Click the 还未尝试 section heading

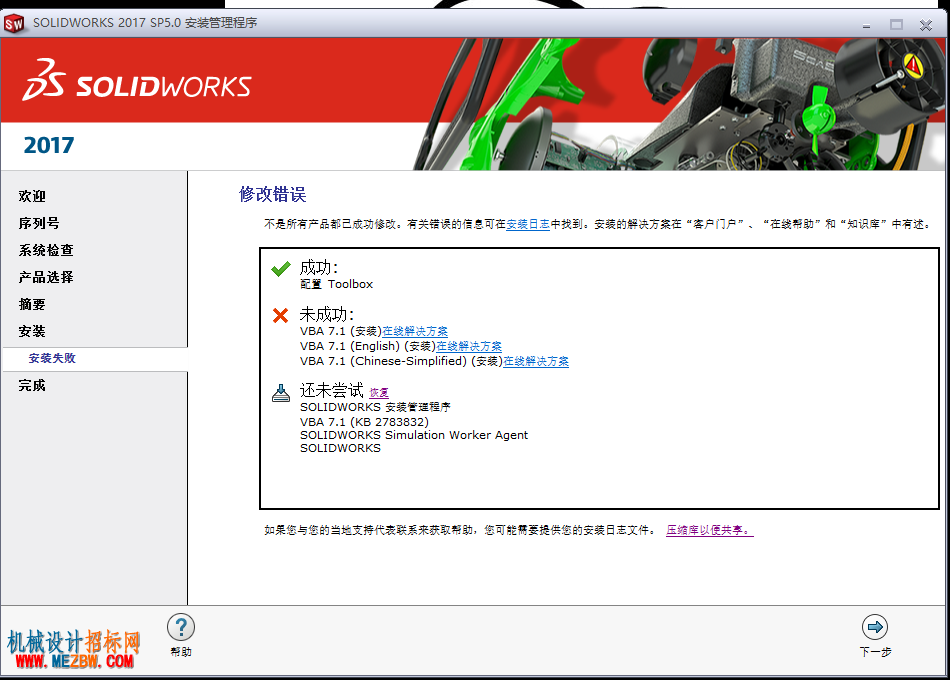coord(332,390)
